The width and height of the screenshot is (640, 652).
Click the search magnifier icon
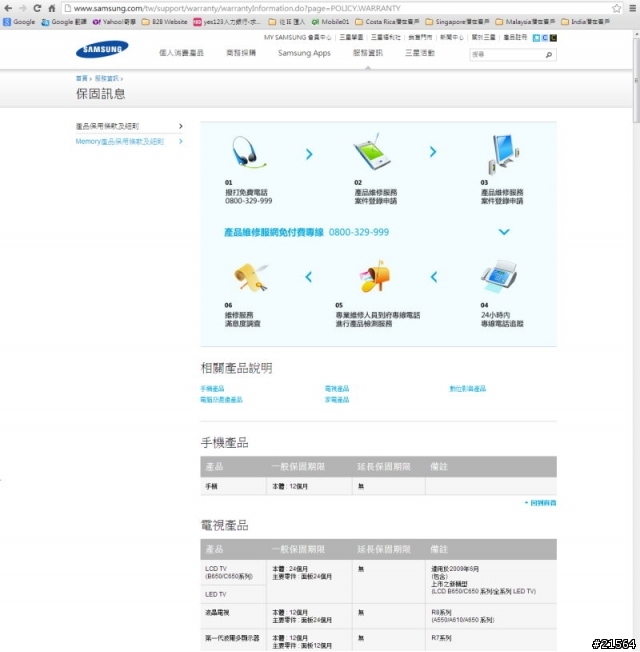tap(549, 54)
